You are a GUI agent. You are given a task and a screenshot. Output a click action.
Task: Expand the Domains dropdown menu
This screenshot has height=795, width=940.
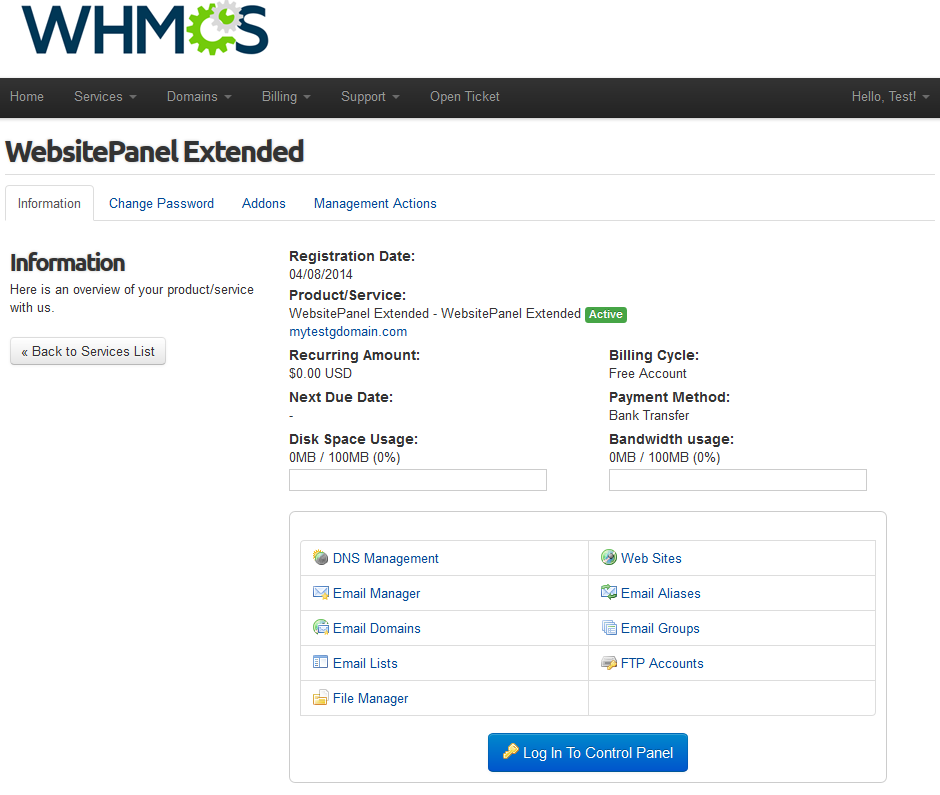coord(199,97)
